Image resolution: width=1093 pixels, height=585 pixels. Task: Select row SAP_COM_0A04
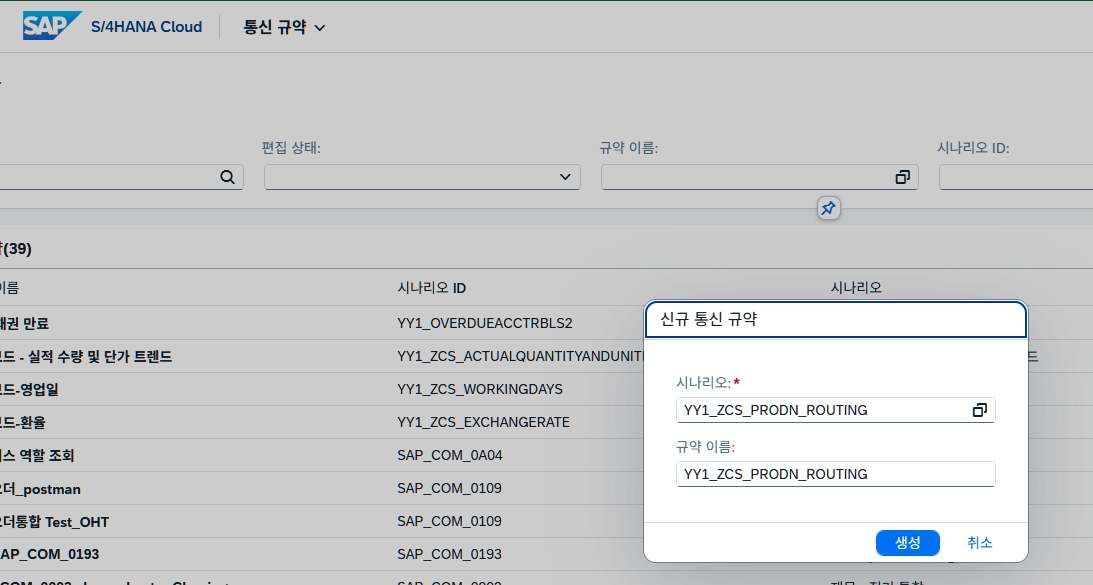coord(450,455)
